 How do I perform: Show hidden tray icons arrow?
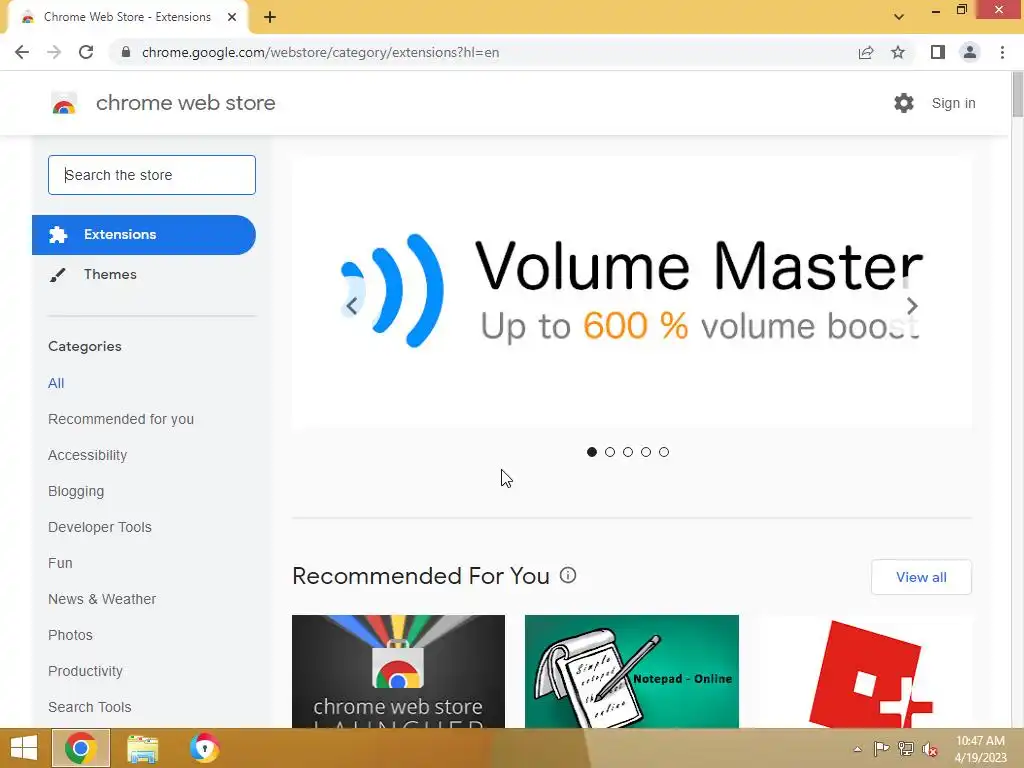[x=857, y=749]
